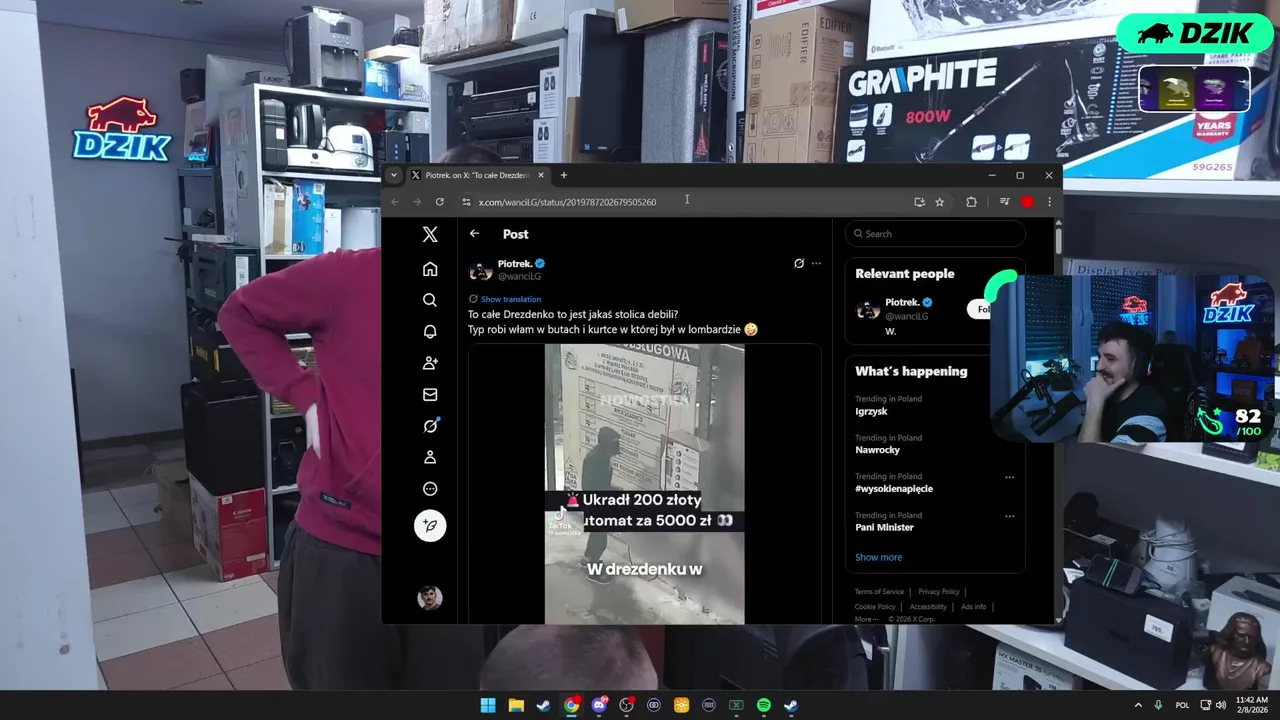Open the X logo home link
The height and width of the screenshot is (720, 1280).
tap(430, 235)
